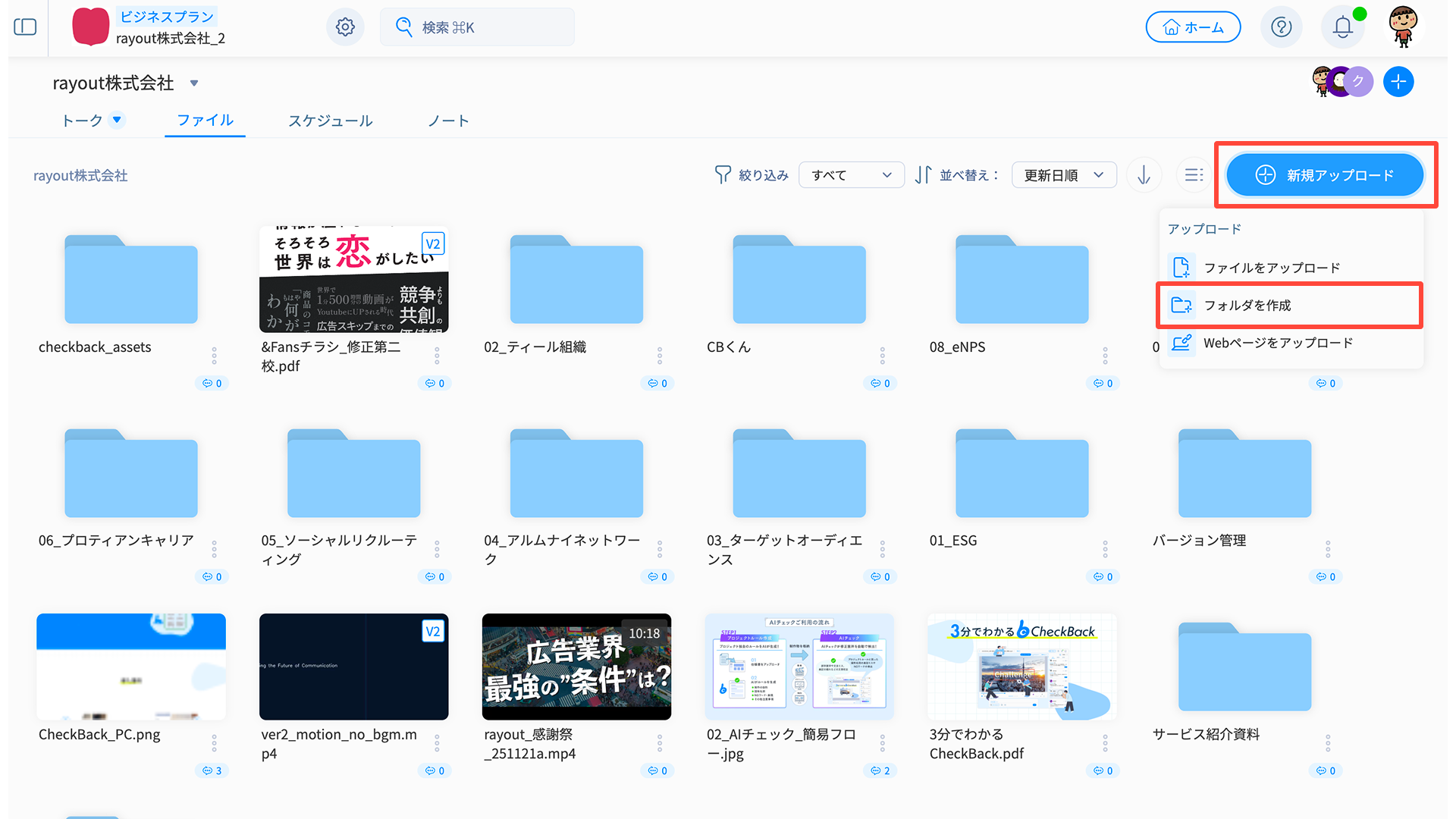Toggle the sidebar panel icon

[x=25, y=27]
